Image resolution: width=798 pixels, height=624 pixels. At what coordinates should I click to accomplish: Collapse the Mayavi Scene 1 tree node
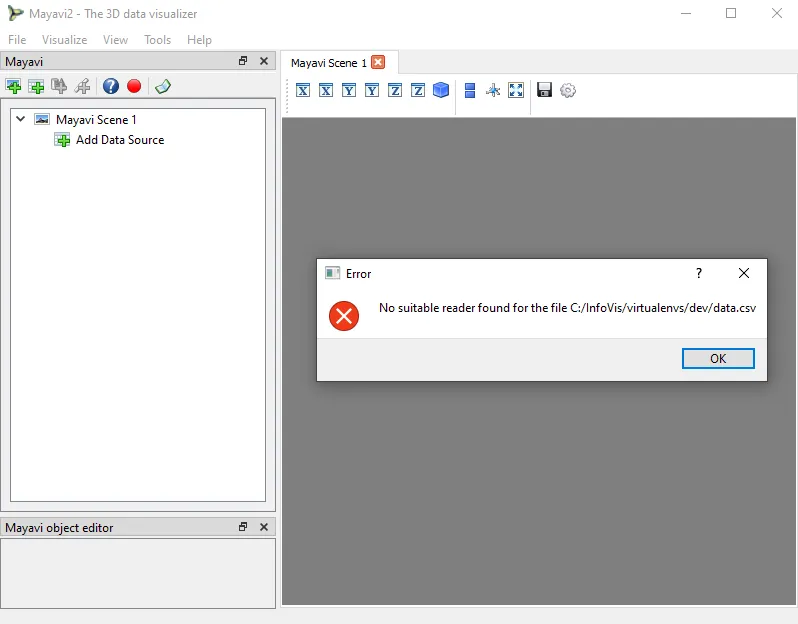(x=20, y=119)
